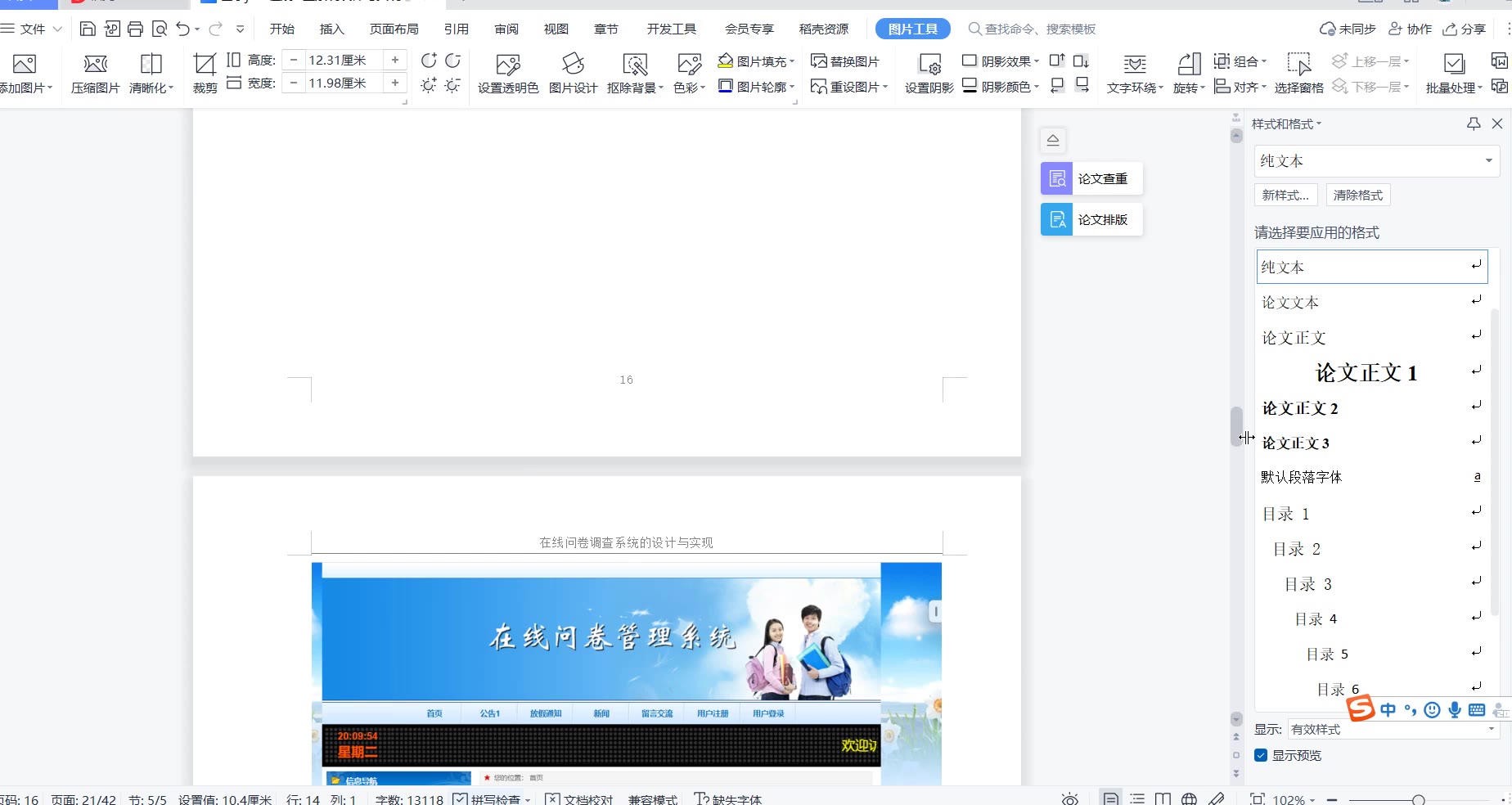
Task: Switch to the References (引用) tab
Action: 457,29
